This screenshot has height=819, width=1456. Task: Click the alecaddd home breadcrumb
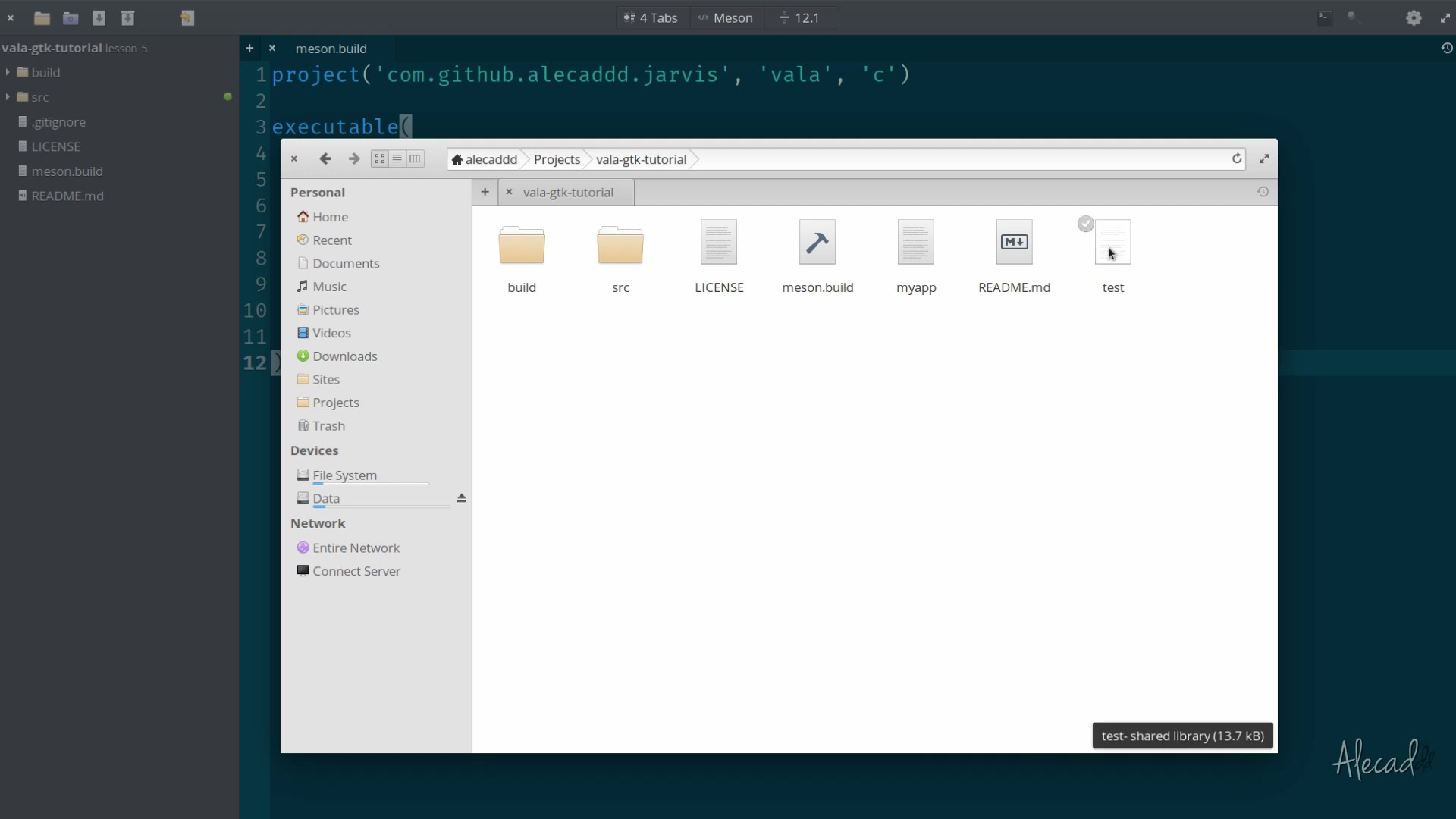[485, 159]
